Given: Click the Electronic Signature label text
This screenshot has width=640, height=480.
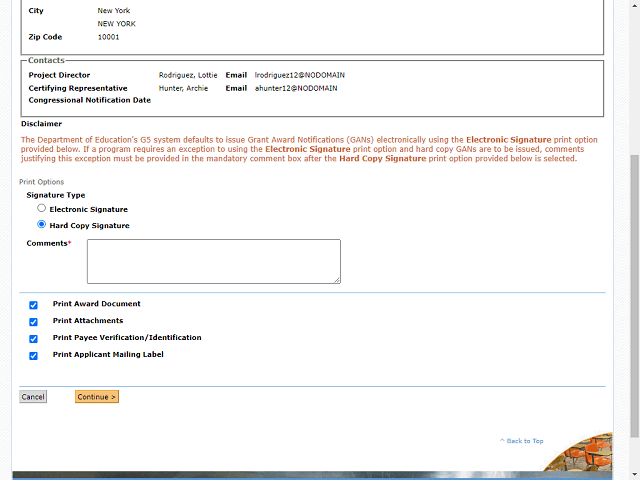Looking at the screenshot, I should point(89,209).
